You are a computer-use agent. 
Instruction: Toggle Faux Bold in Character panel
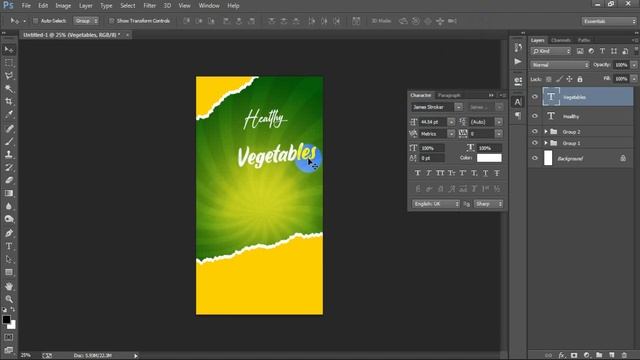click(x=417, y=173)
